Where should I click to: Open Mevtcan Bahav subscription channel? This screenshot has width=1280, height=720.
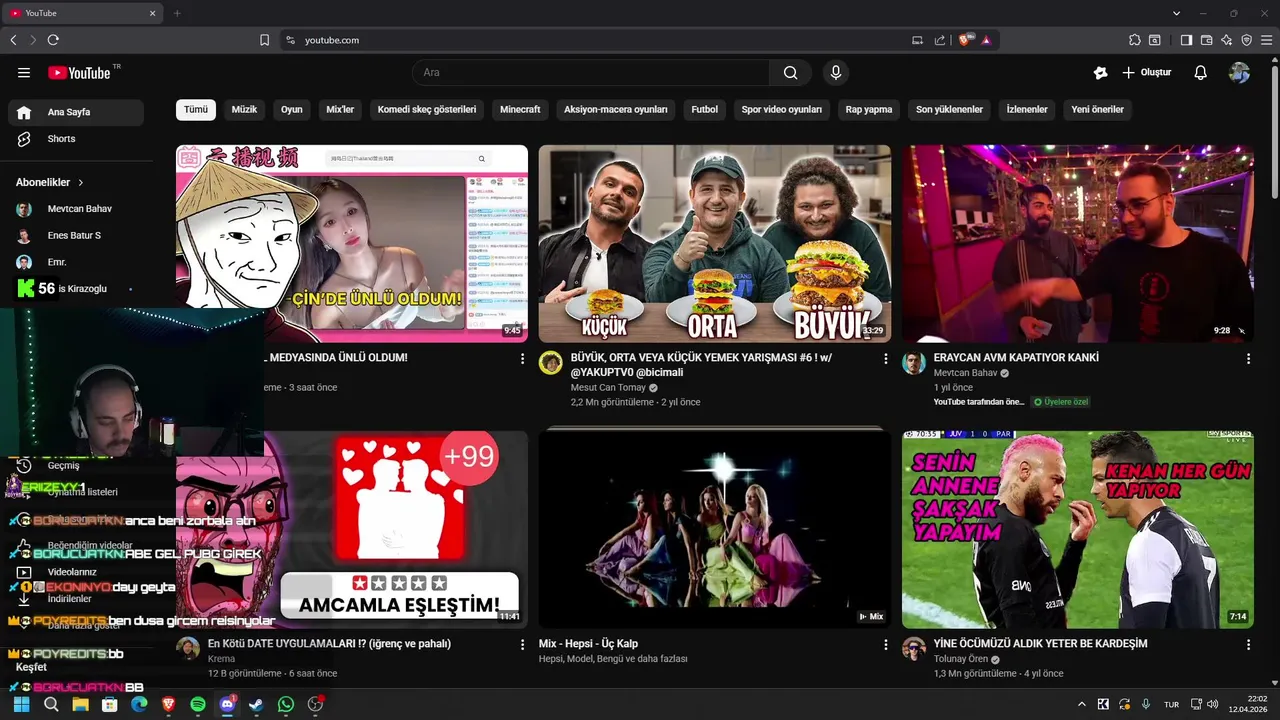pyautogui.click(x=76, y=209)
